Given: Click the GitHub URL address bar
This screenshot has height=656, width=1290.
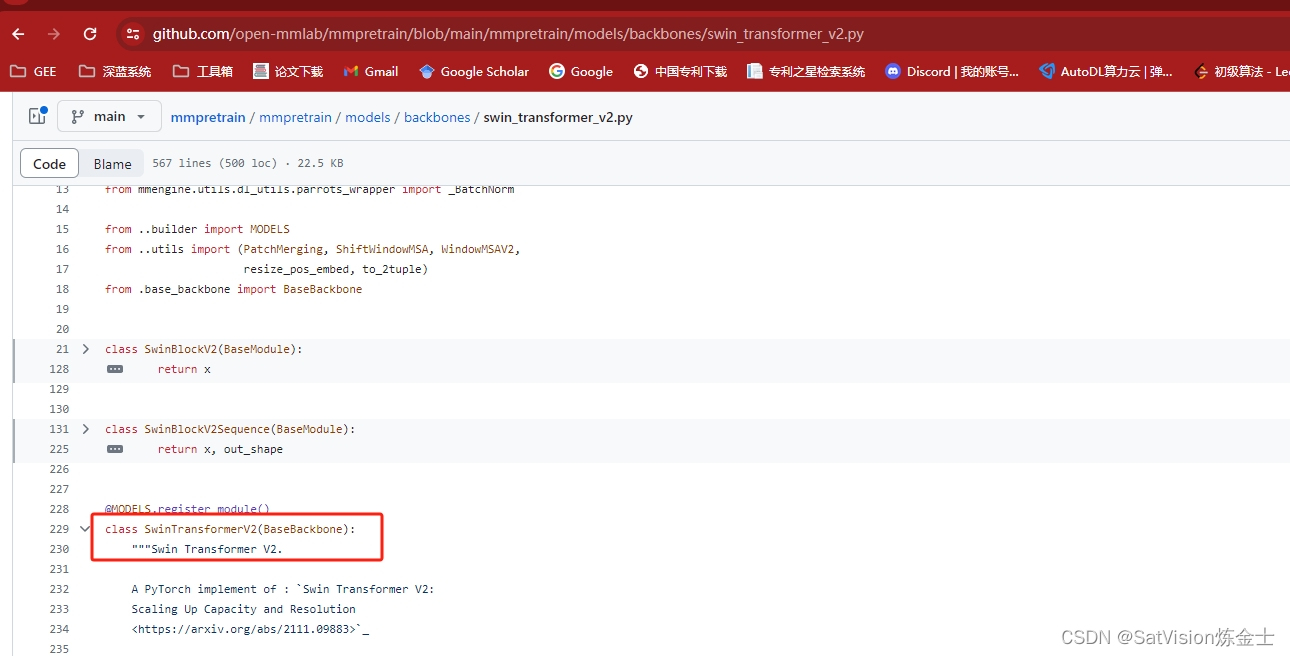Looking at the screenshot, I should click(508, 34).
